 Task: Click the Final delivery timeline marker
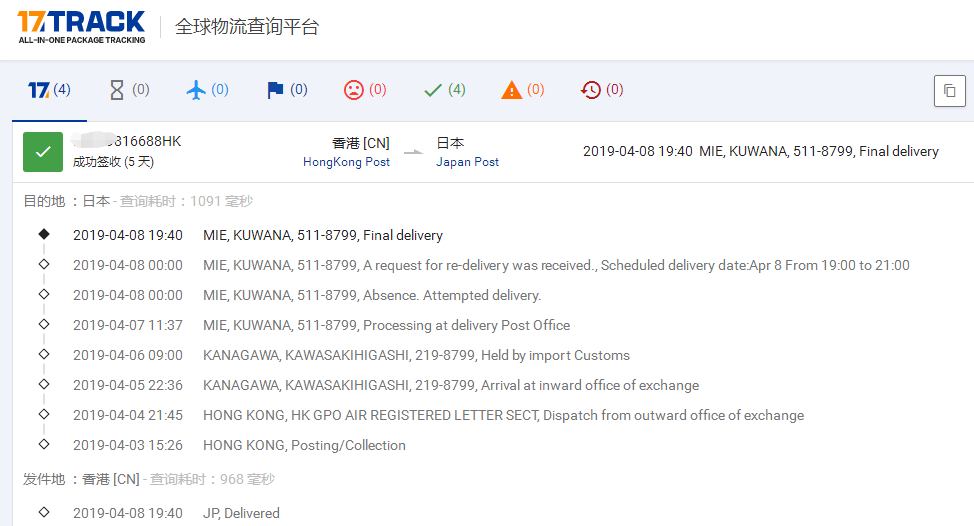(x=43, y=235)
